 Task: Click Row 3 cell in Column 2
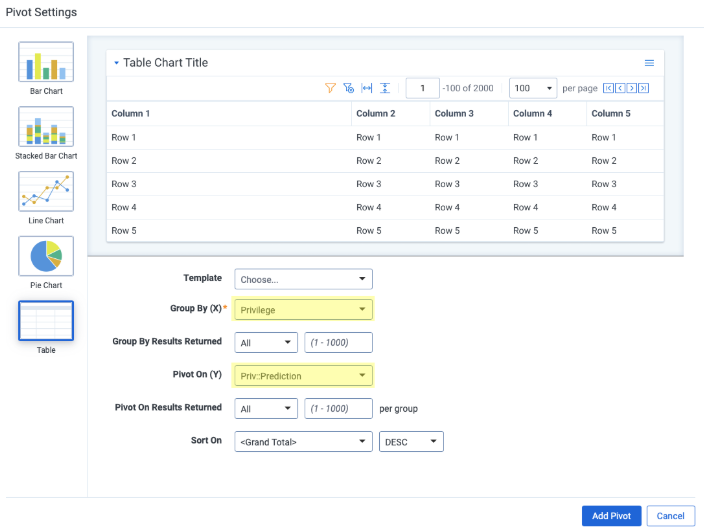tap(391, 184)
